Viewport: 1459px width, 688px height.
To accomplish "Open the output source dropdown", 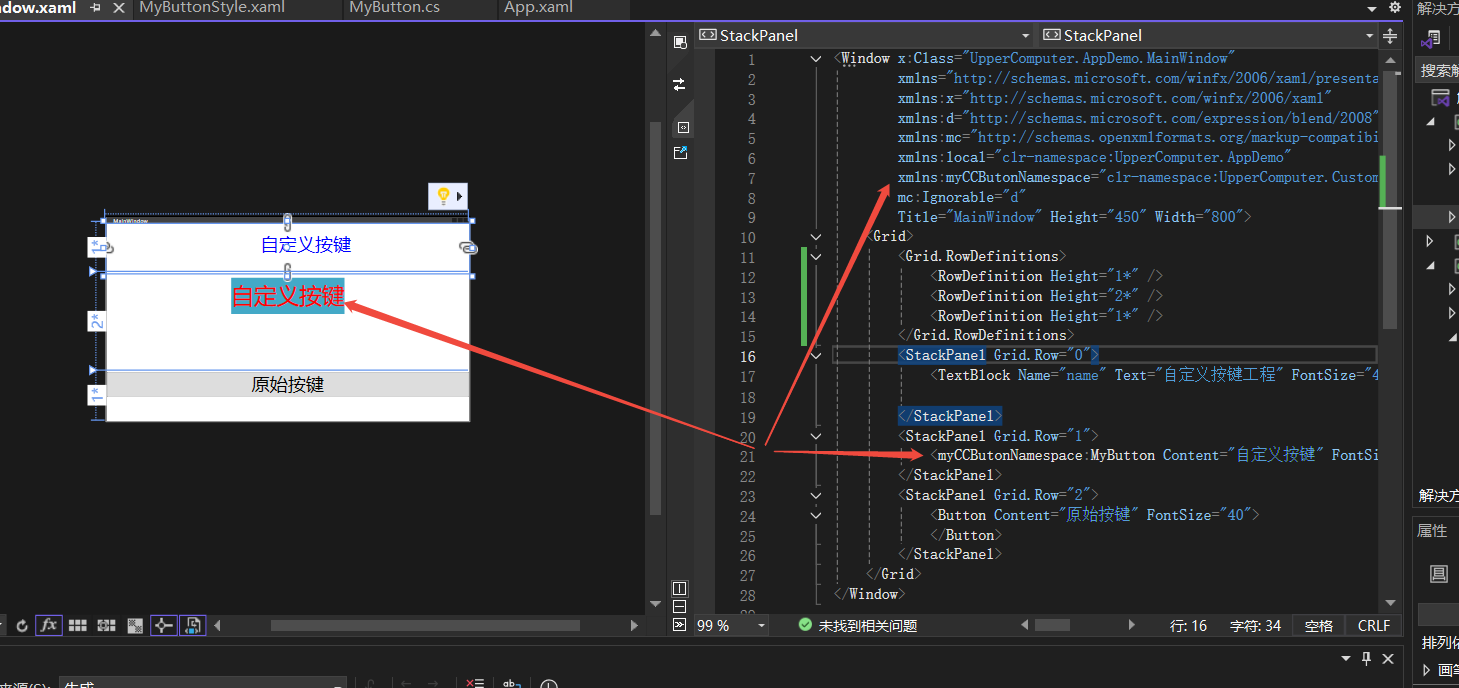I will pyautogui.click(x=204, y=684).
